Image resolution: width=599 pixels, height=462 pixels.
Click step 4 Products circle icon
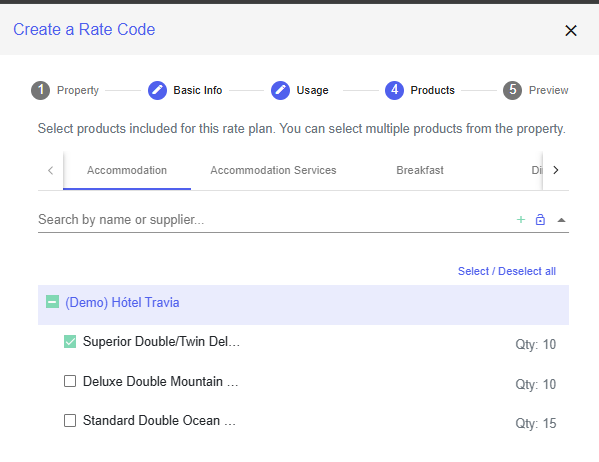click(394, 91)
